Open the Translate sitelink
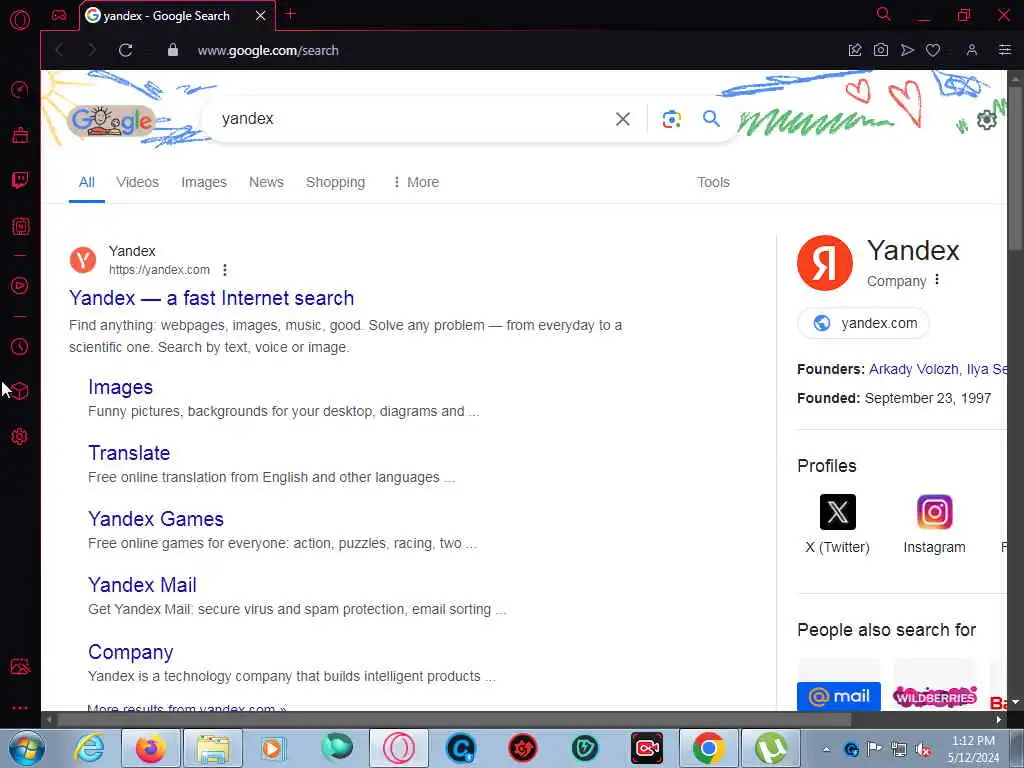 tap(129, 453)
